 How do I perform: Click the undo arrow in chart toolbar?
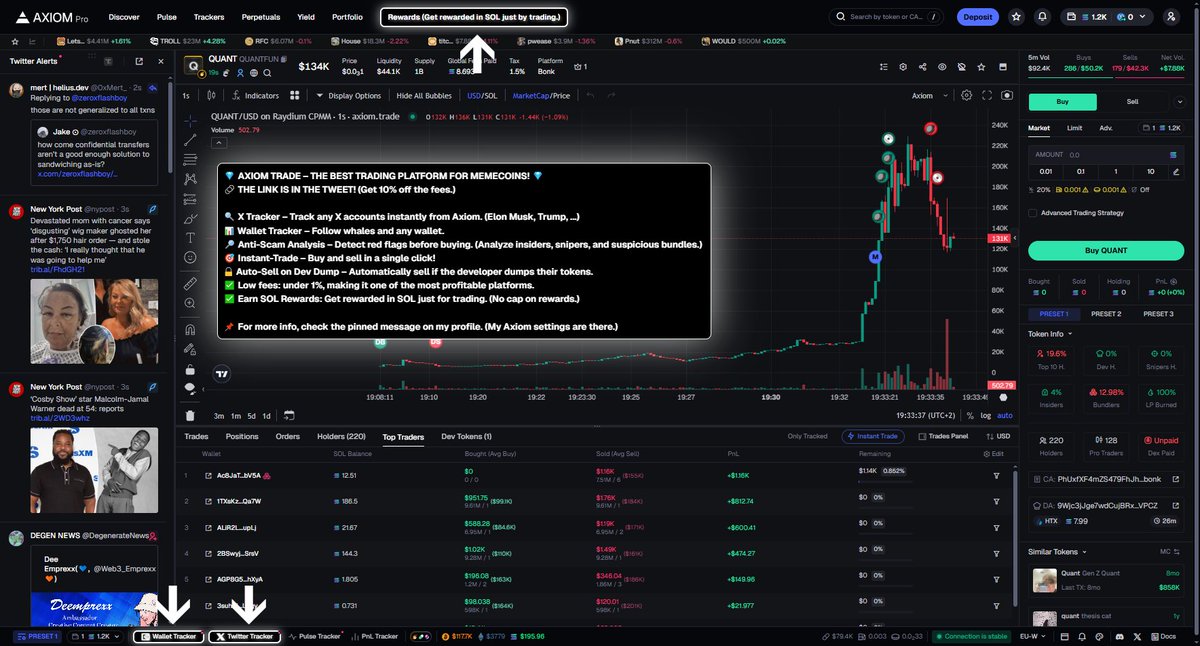point(590,96)
